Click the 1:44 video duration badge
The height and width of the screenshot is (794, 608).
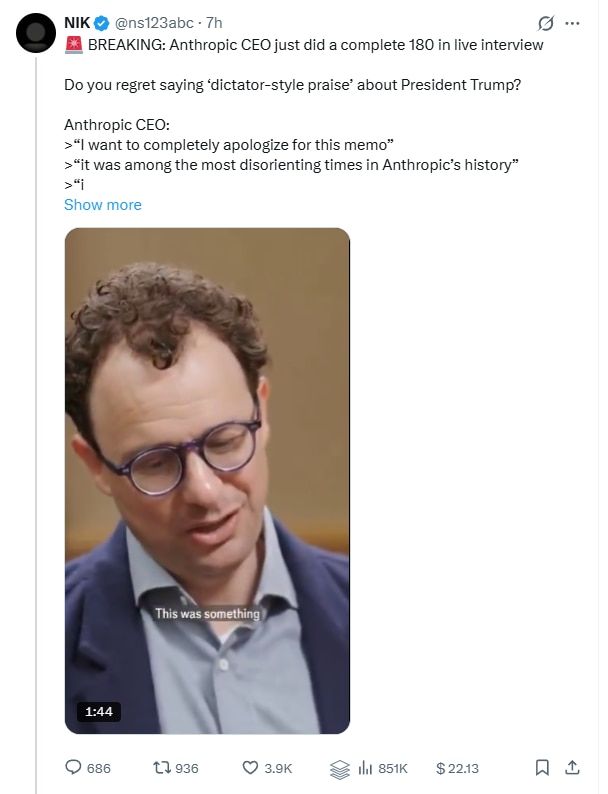tap(97, 711)
